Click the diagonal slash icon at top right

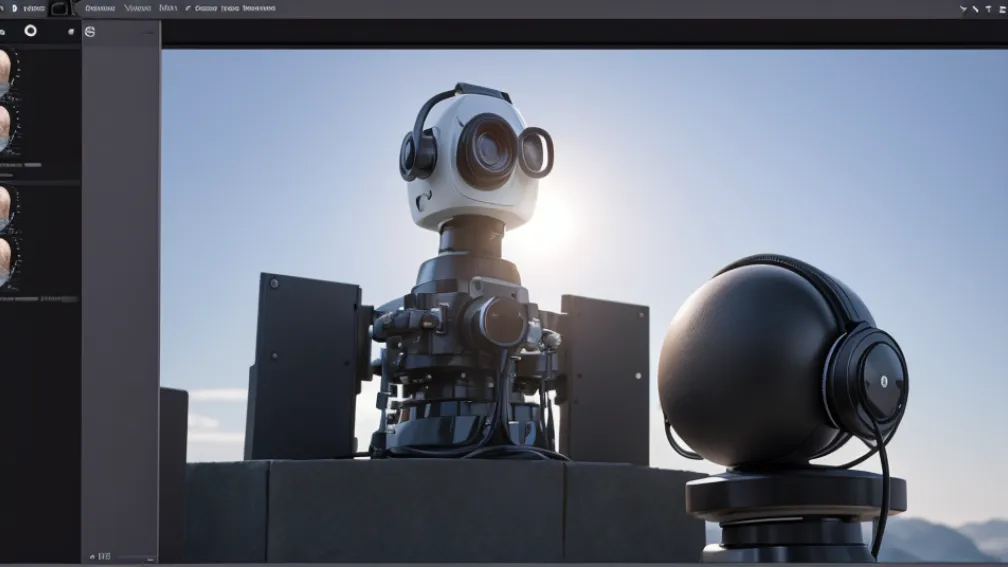tap(976, 9)
